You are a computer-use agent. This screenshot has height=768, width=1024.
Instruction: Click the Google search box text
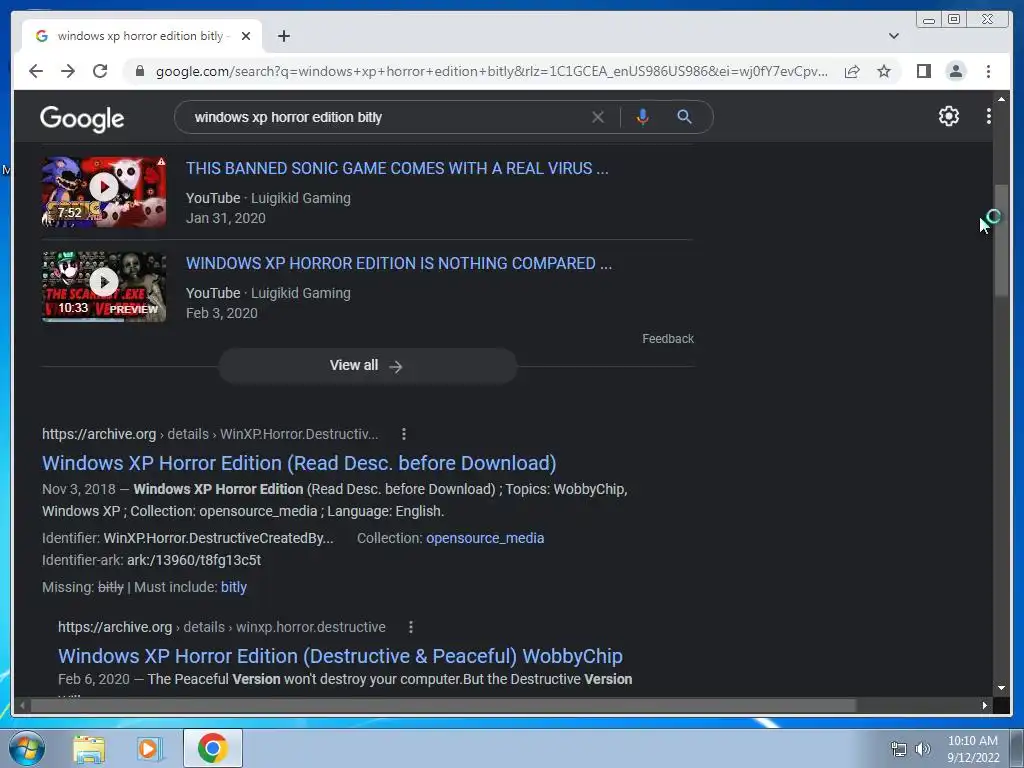pyautogui.click(x=288, y=117)
